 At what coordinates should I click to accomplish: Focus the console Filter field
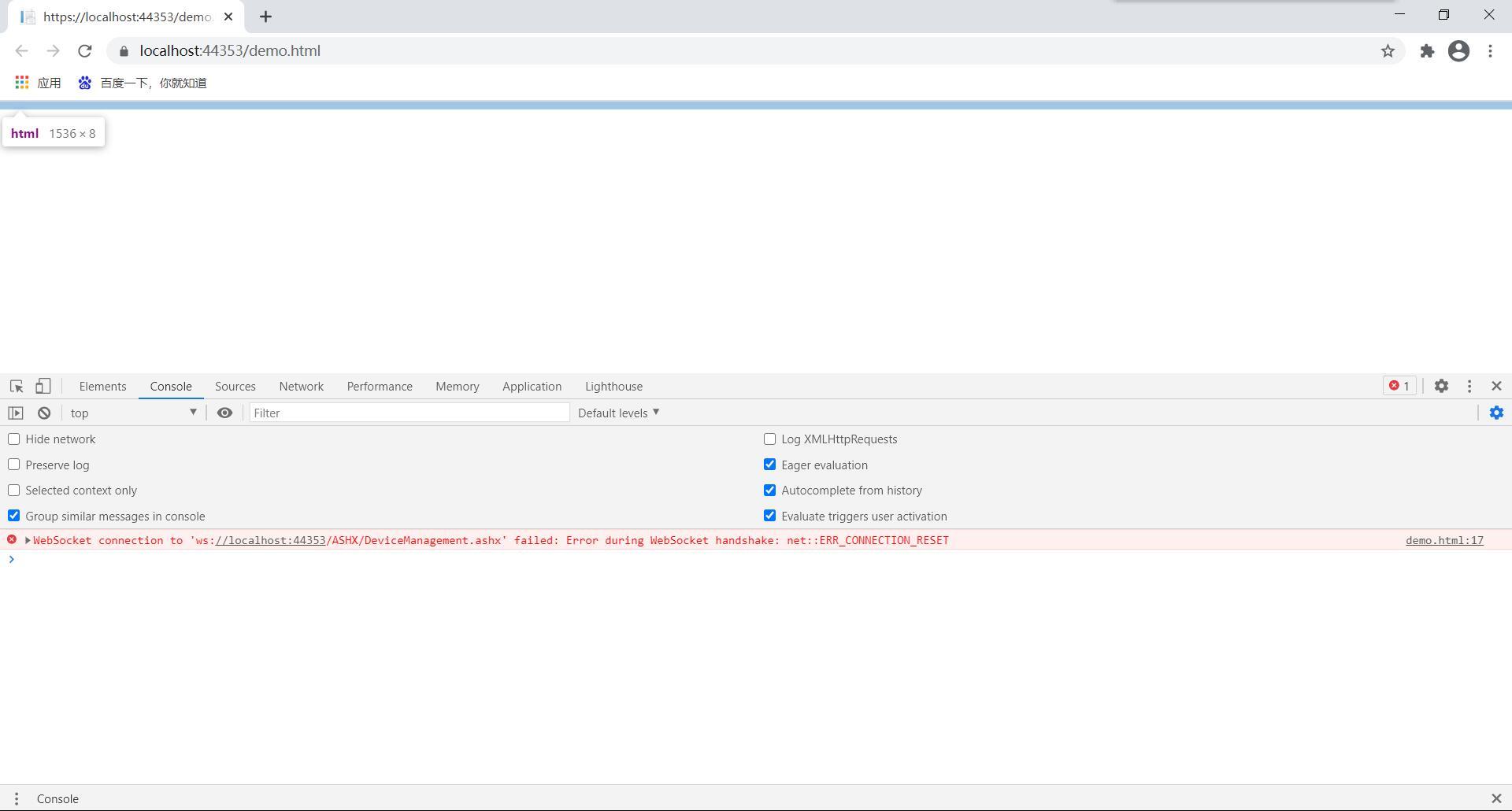coord(409,413)
